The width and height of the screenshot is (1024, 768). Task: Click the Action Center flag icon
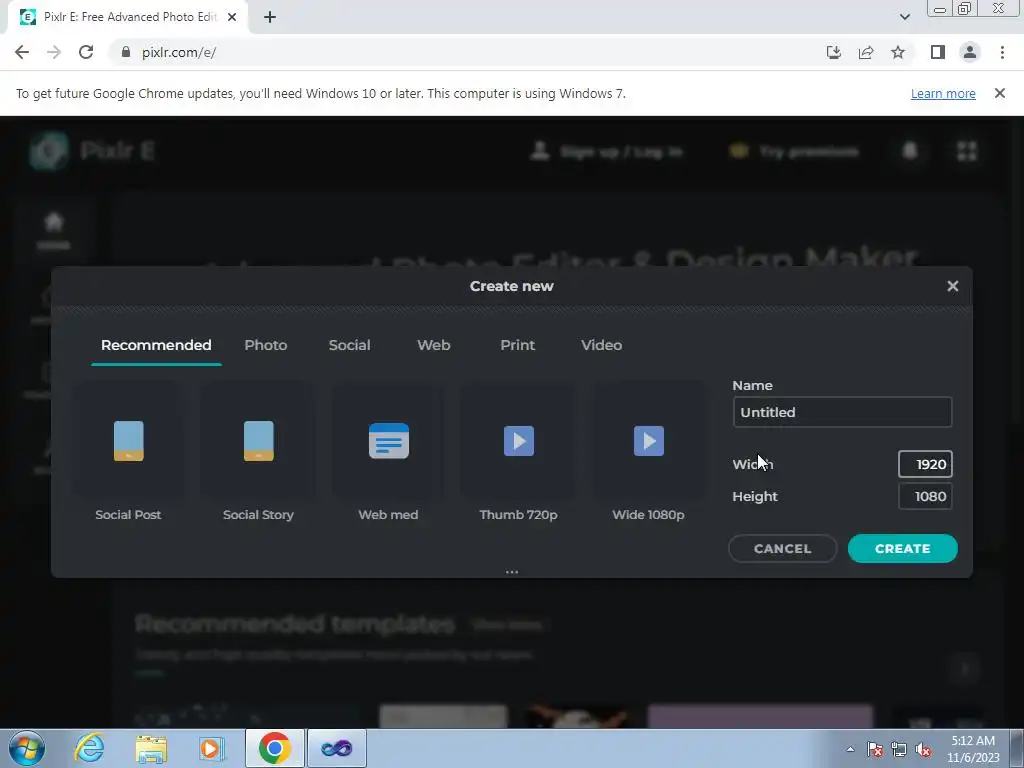point(875,749)
